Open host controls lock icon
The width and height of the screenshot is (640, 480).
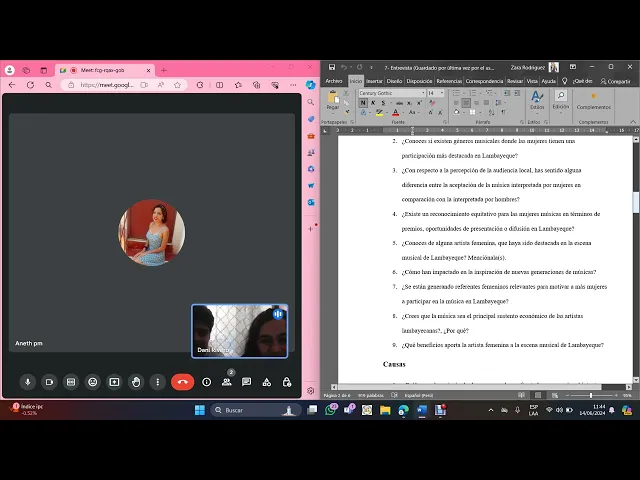coord(287,382)
